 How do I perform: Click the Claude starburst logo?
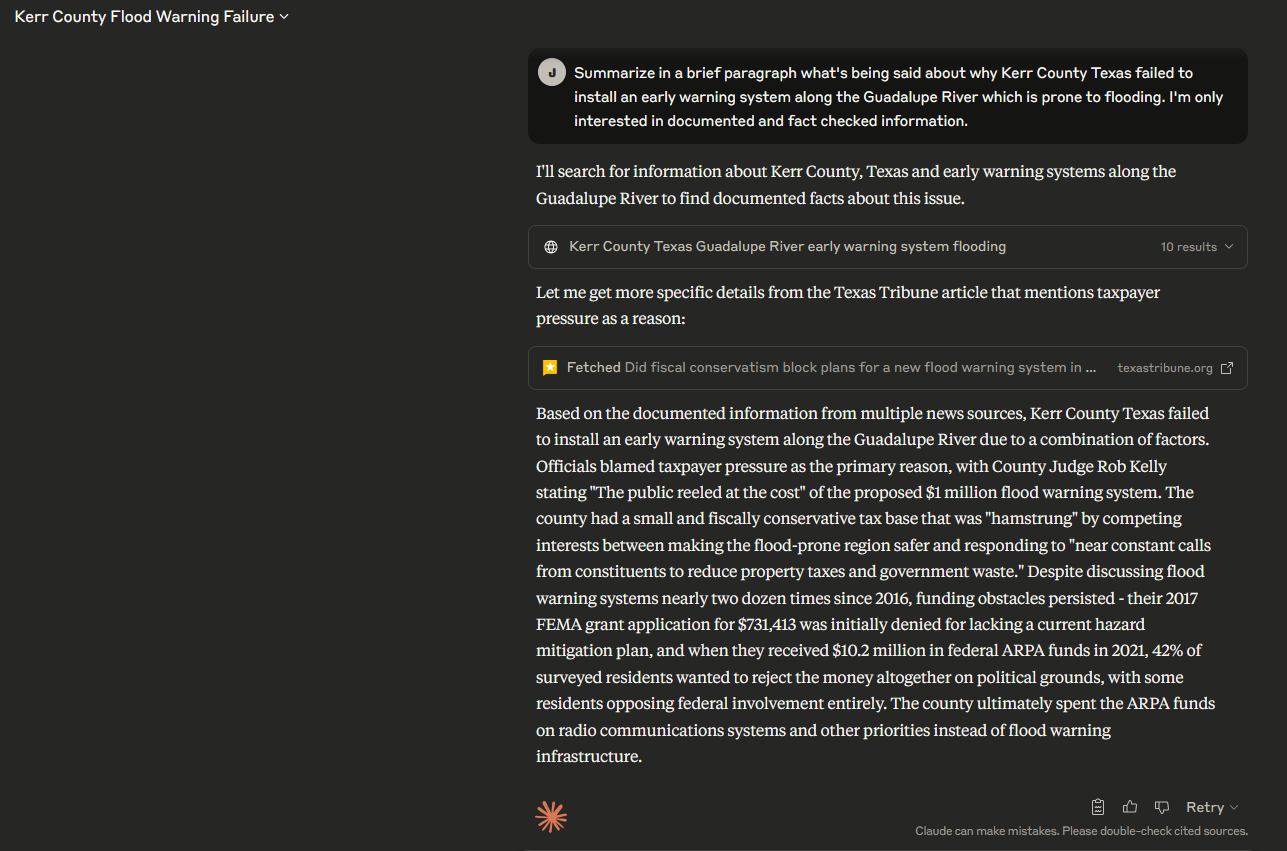point(551,817)
